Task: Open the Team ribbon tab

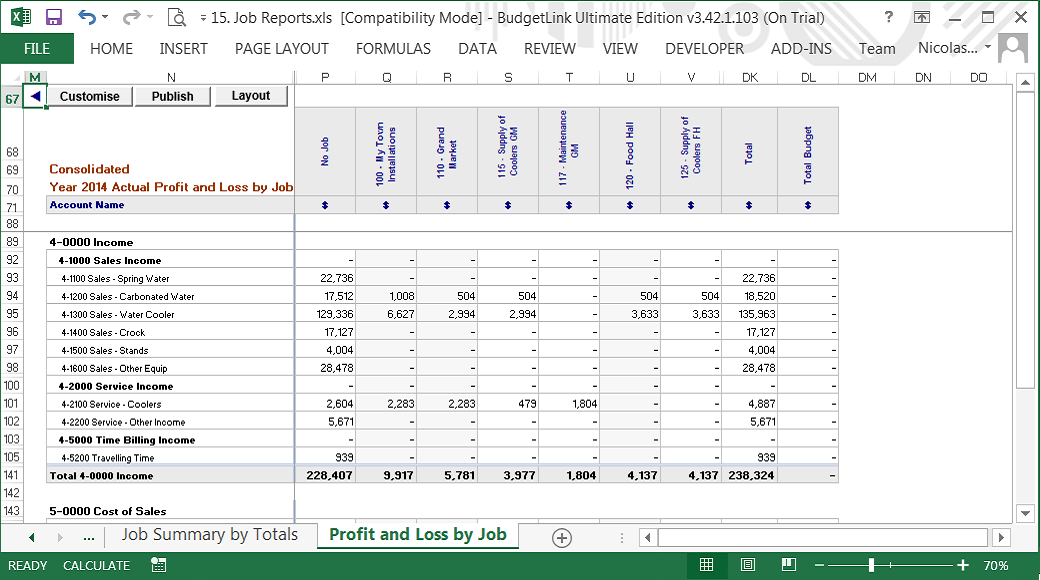Action: tap(877, 48)
